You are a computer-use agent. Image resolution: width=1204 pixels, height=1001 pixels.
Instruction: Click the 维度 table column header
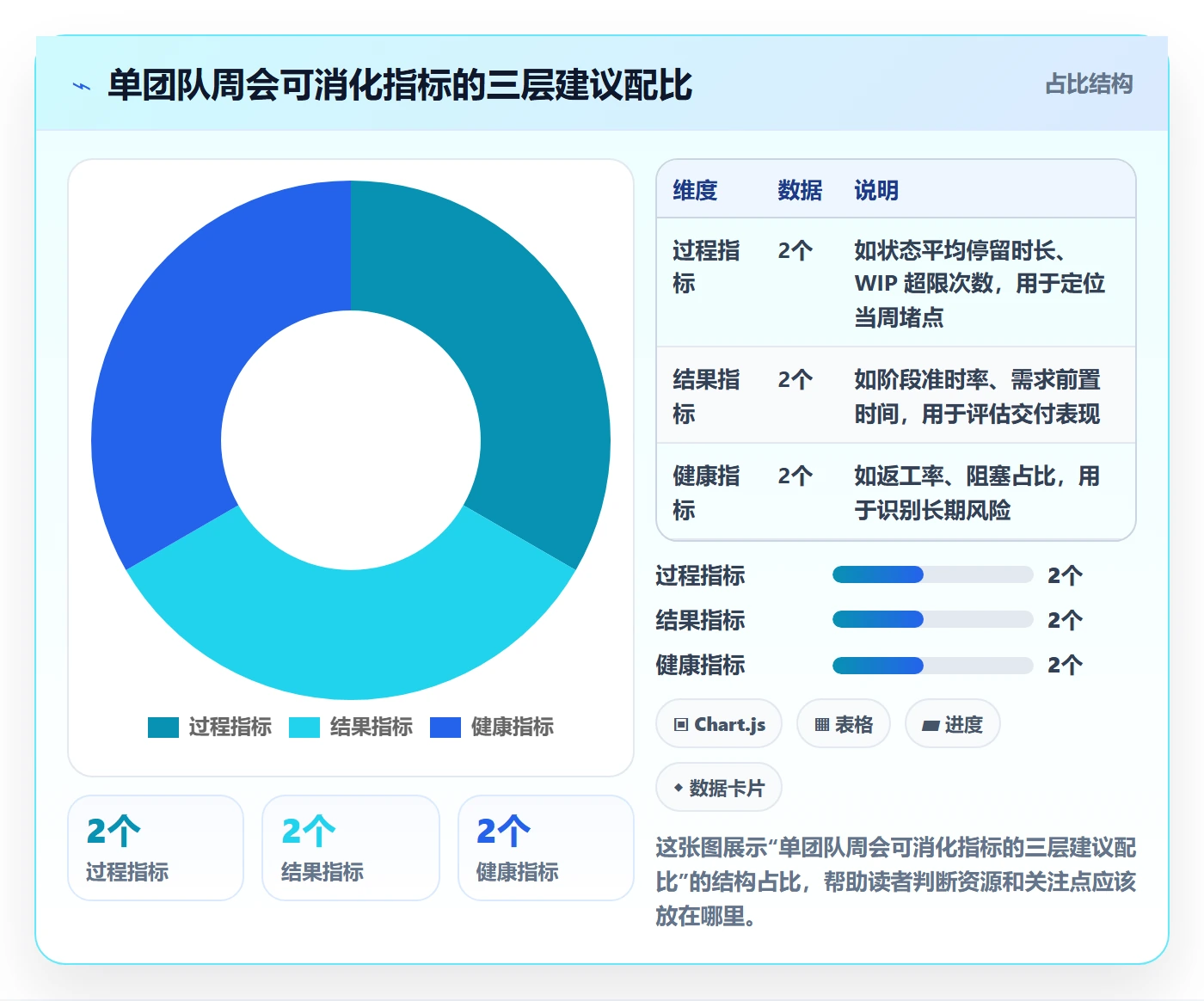click(695, 190)
